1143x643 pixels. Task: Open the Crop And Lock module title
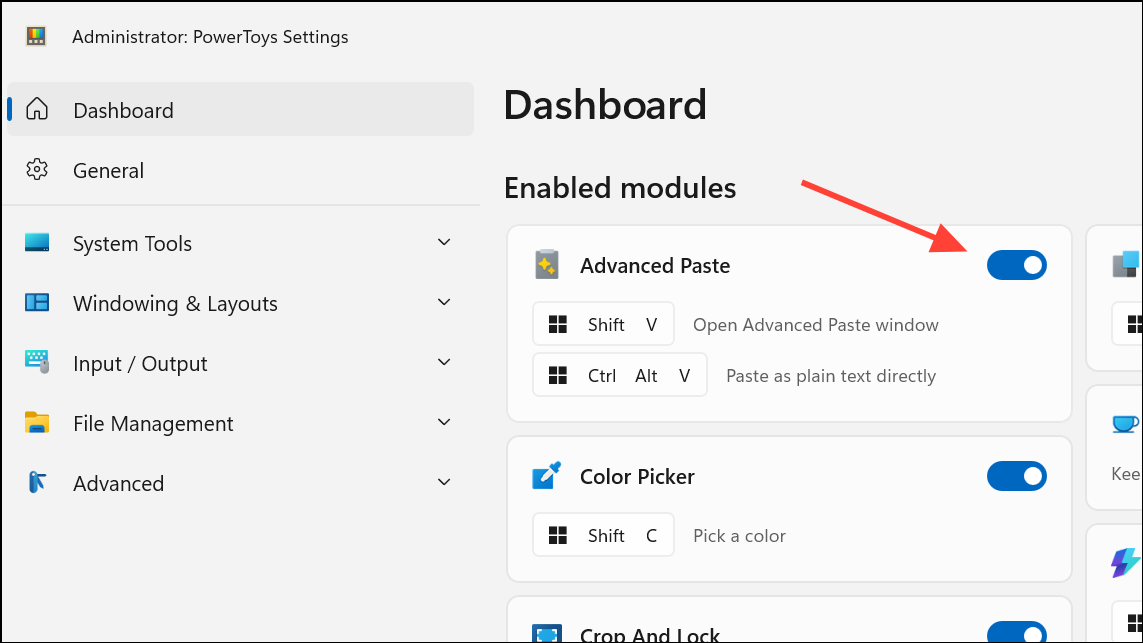[x=649, y=634]
